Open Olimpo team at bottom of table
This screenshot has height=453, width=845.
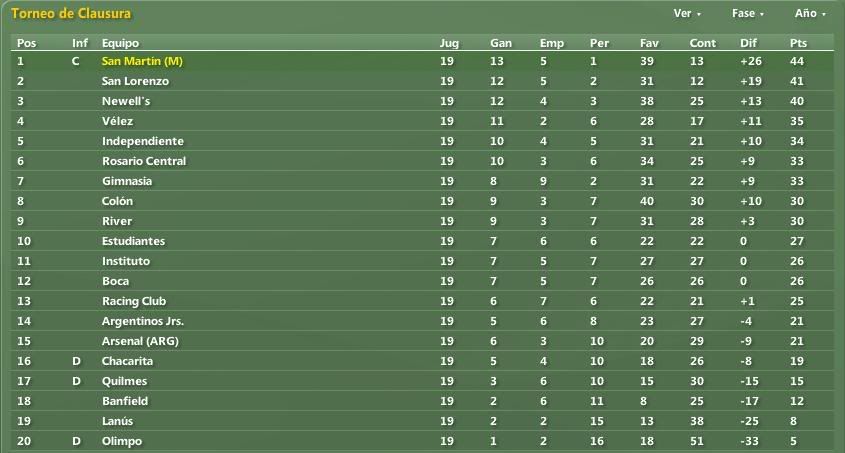pos(122,441)
